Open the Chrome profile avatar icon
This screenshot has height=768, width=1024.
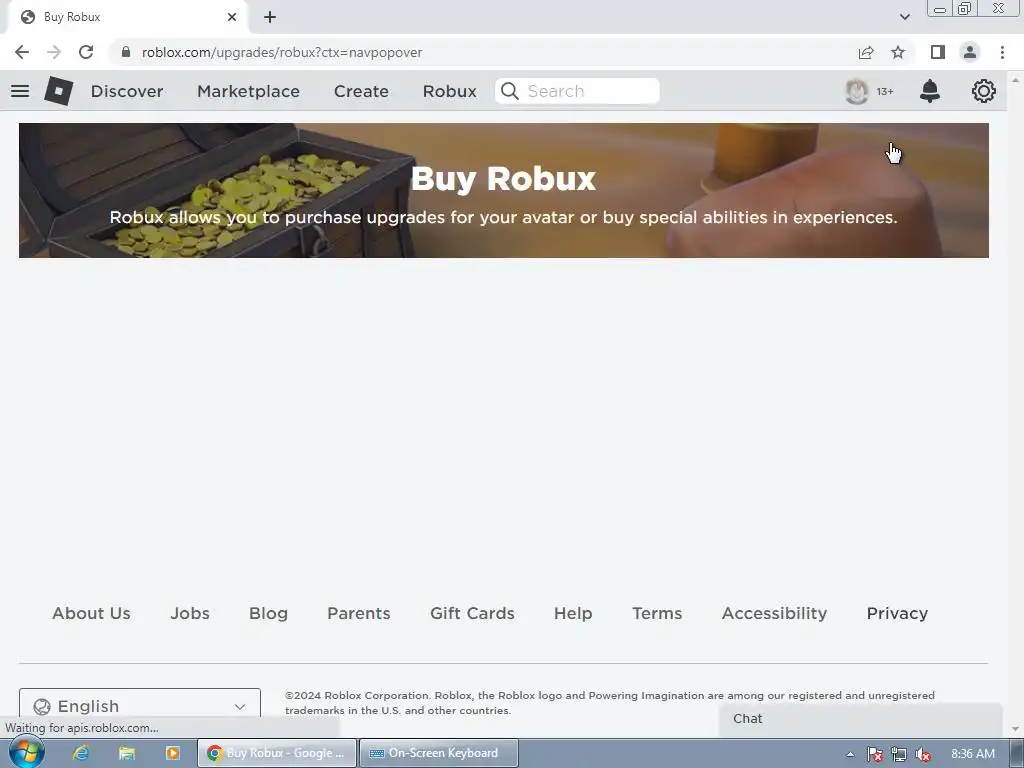tap(970, 52)
